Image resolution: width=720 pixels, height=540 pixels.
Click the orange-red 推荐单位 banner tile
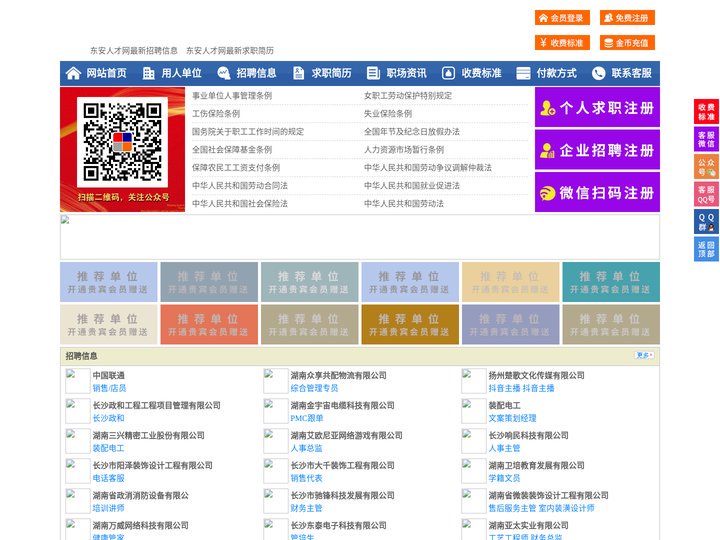coord(209,324)
